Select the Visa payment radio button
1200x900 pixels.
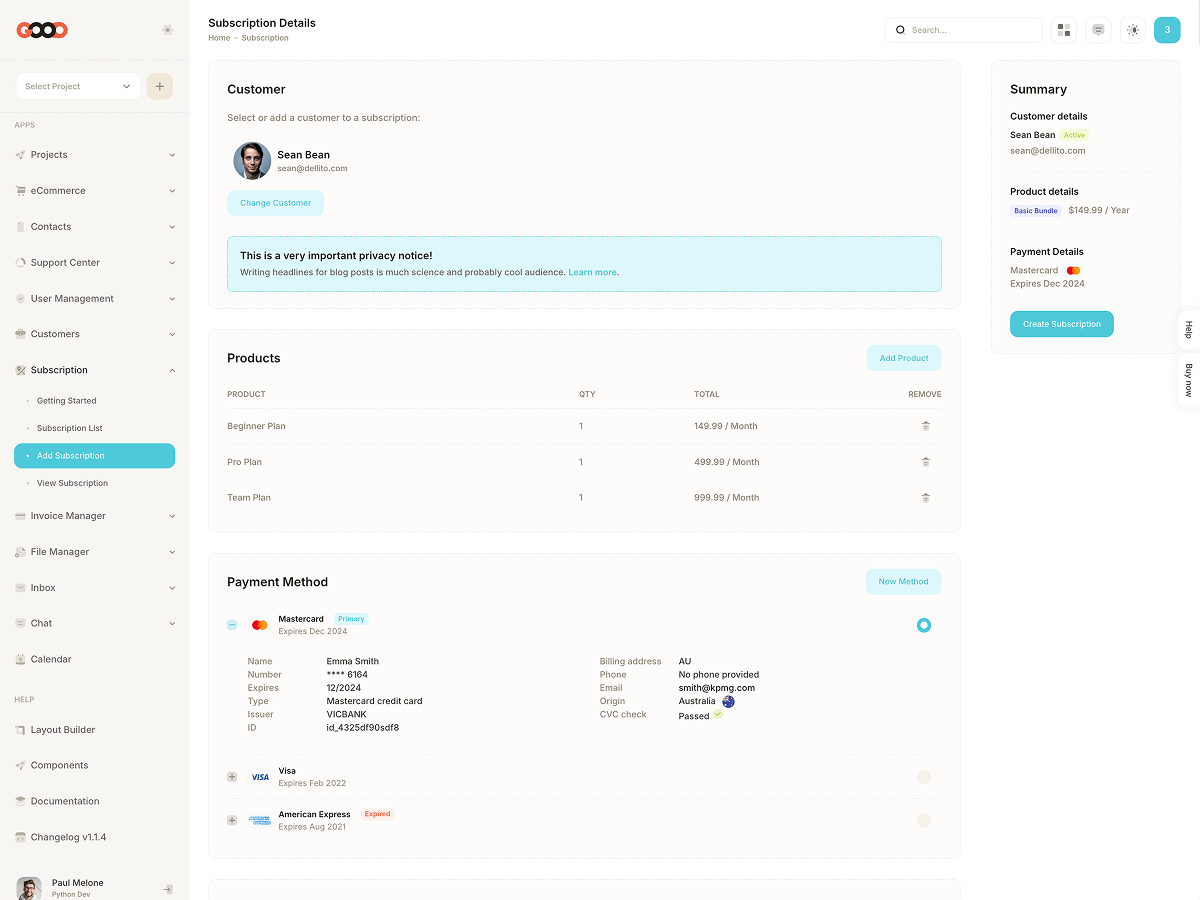coord(924,777)
